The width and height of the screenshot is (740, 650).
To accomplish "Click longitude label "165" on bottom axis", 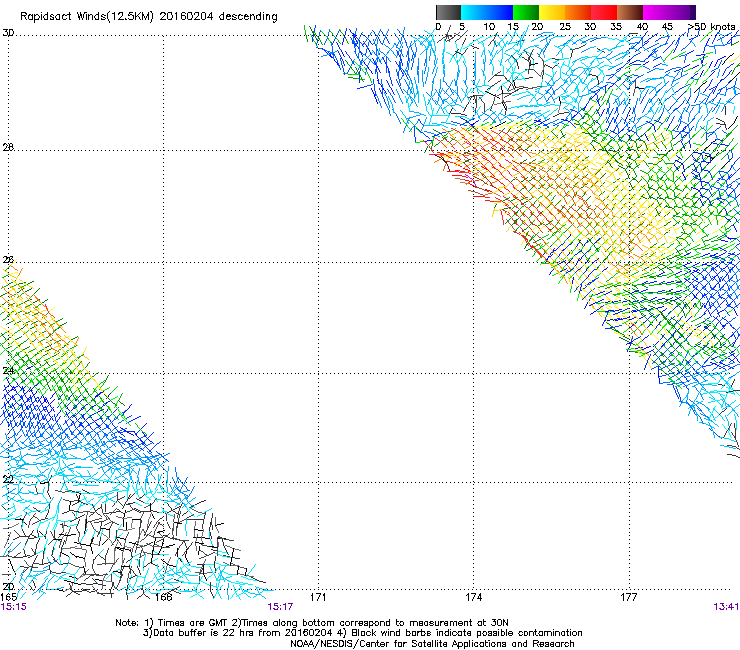I will [x=9, y=597].
